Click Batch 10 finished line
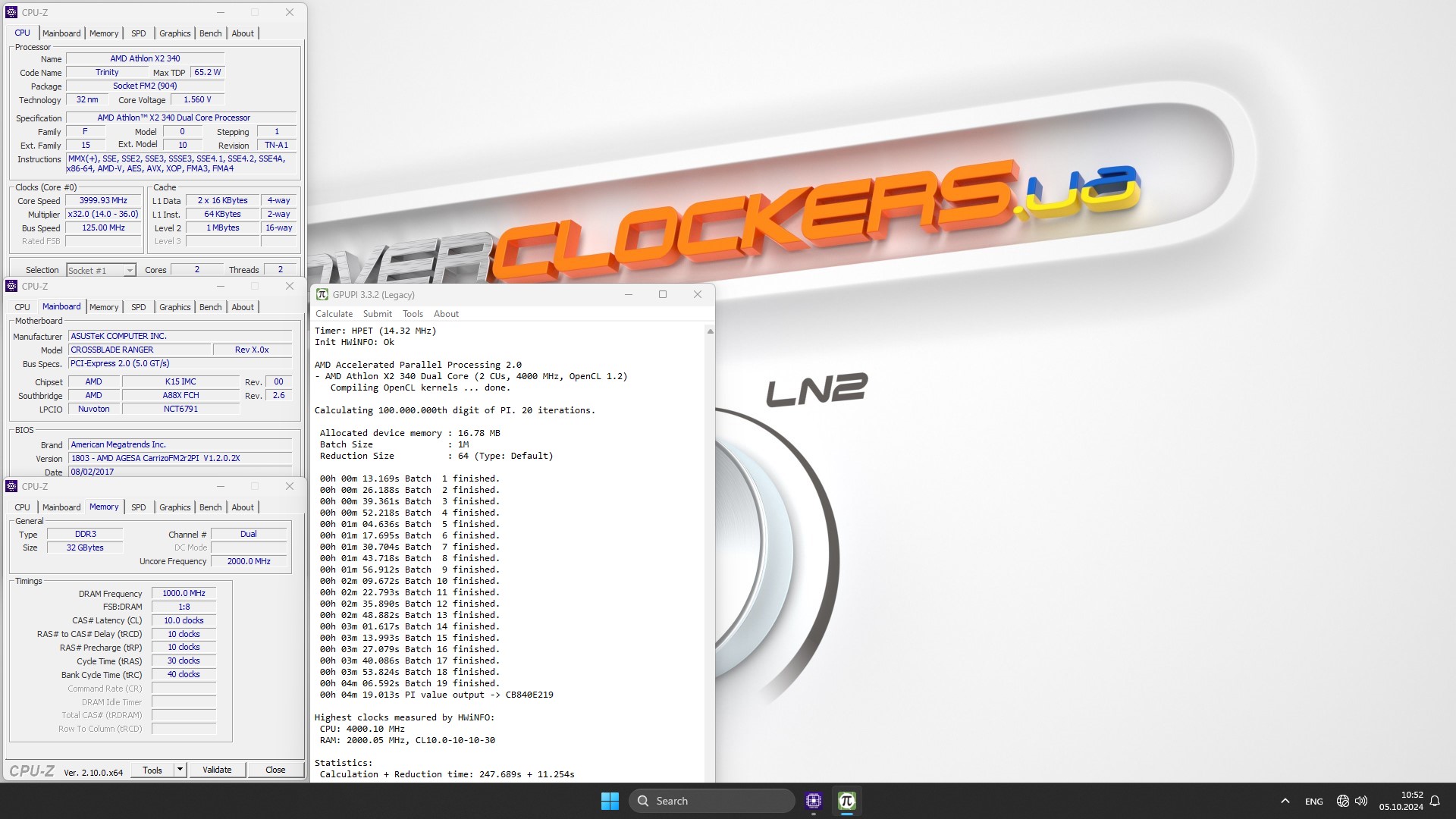Viewport: 1456px width, 819px height. pyautogui.click(x=409, y=581)
